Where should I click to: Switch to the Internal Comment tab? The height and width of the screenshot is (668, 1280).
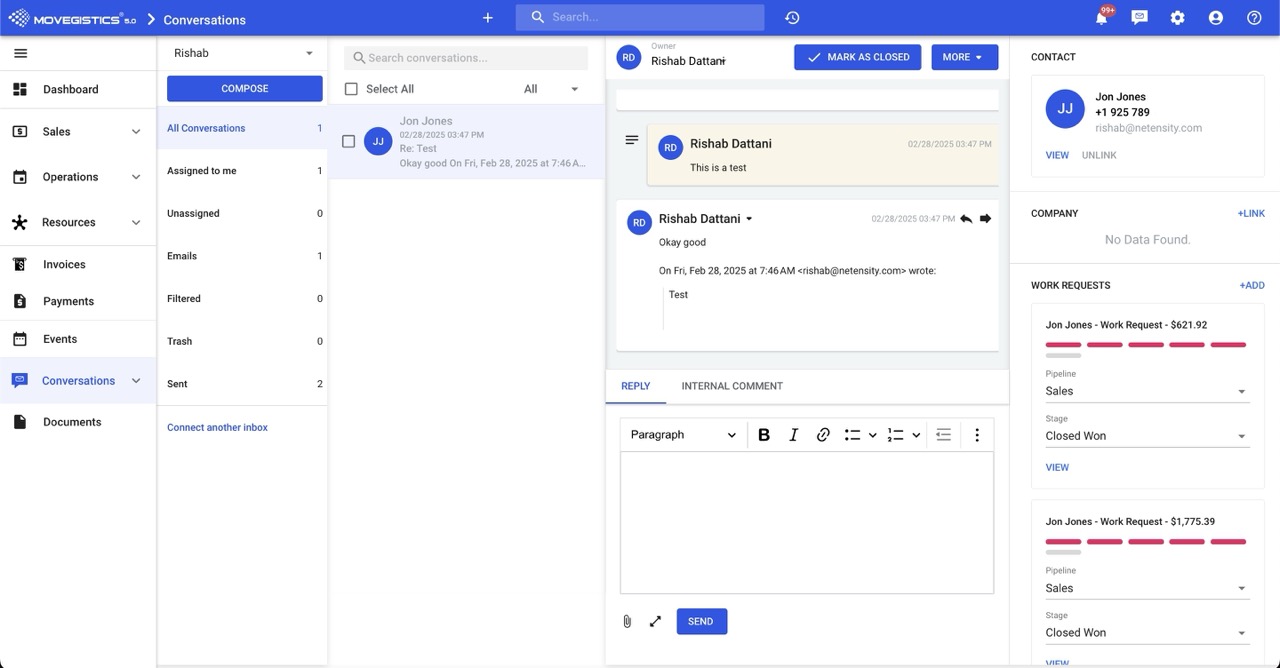pos(731,386)
